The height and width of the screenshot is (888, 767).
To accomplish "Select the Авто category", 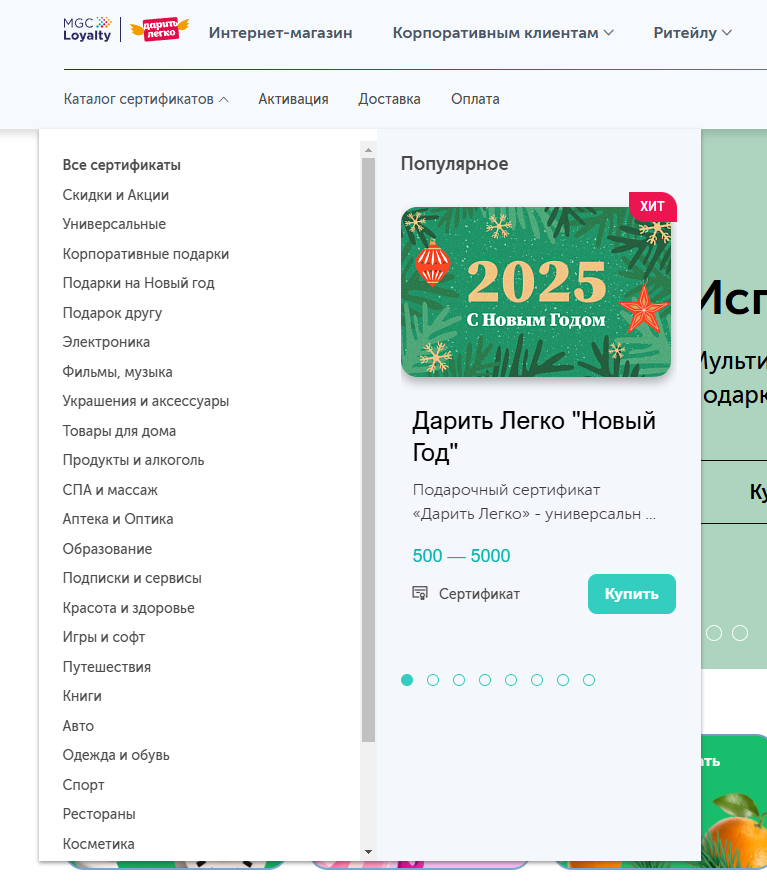I will [x=78, y=725].
